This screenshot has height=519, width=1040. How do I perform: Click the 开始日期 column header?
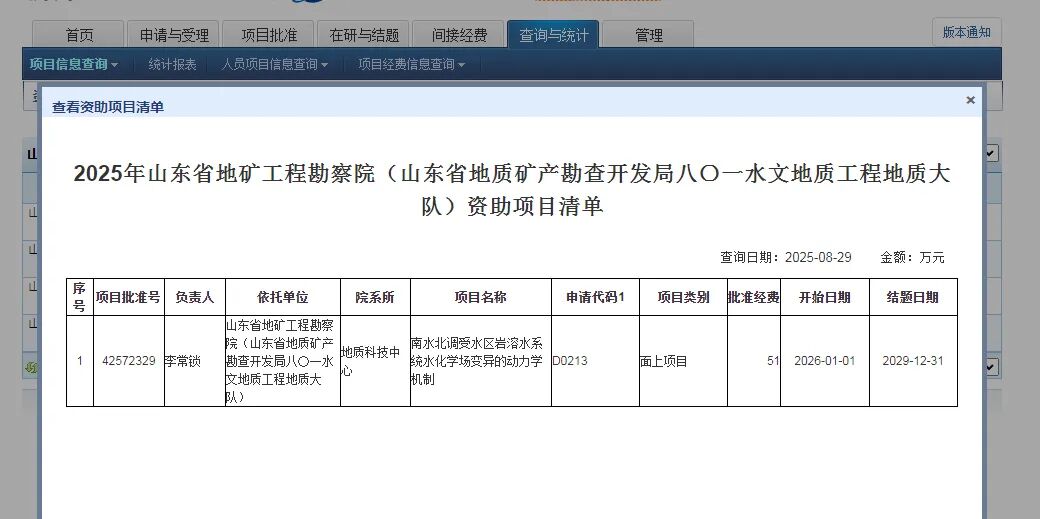point(824,297)
